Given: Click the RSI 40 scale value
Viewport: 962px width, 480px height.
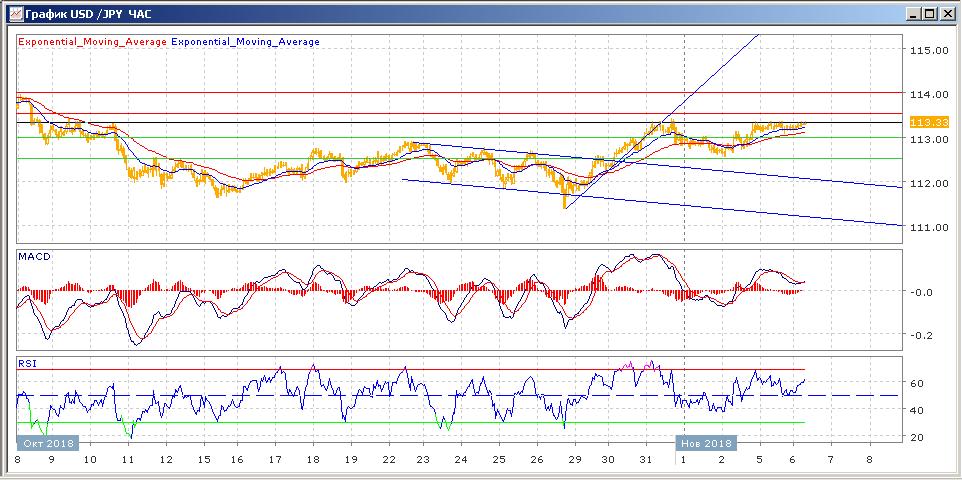Looking at the screenshot, I should (x=918, y=410).
